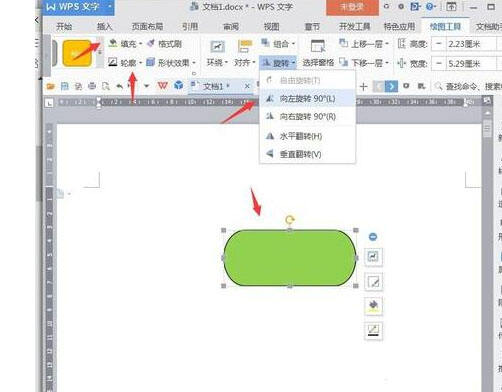Expand the 下移一层 dropdown arrow

point(387,63)
